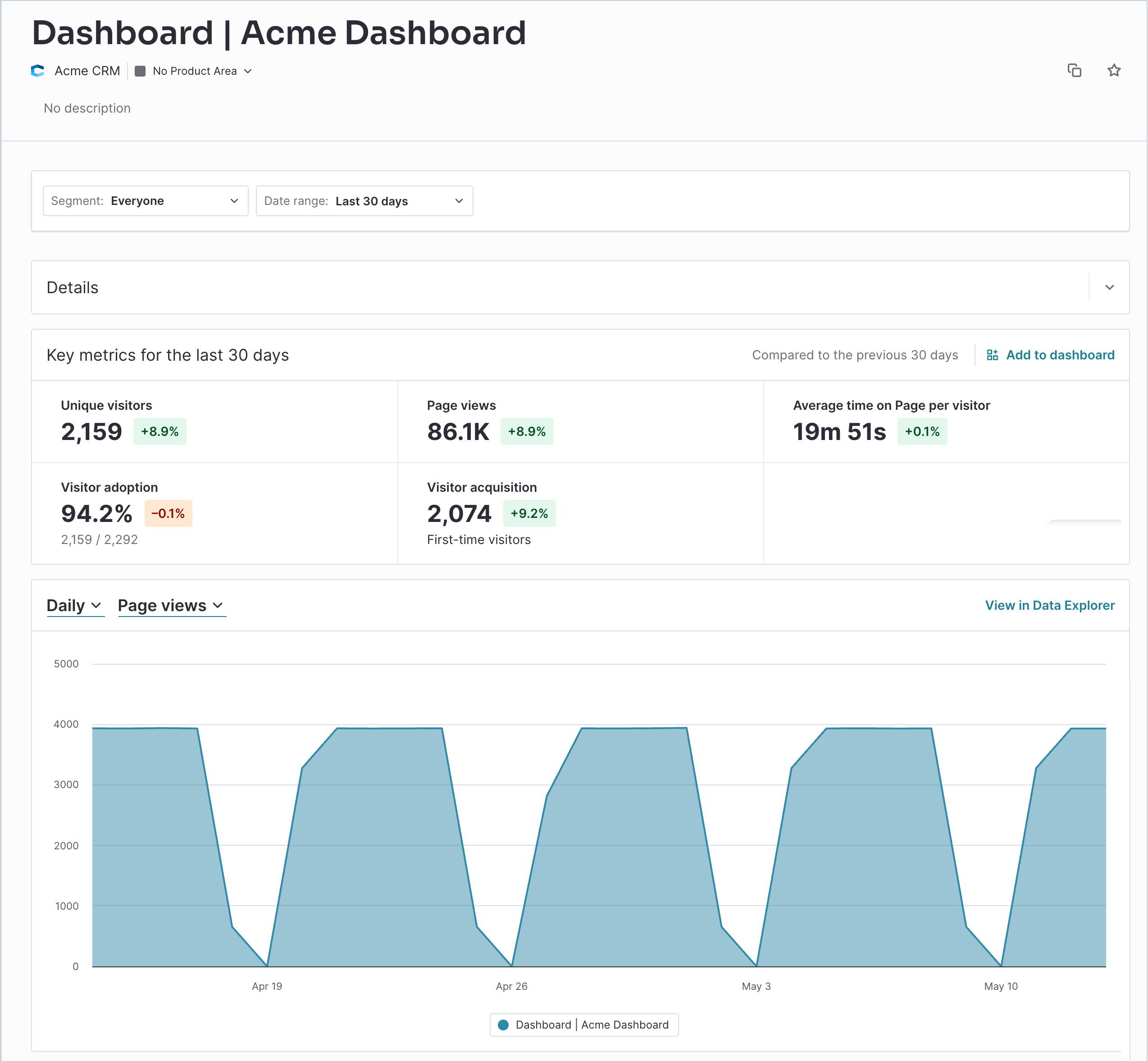1148x1061 pixels.
Task: Click the First-time visitors label
Action: coord(479,540)
